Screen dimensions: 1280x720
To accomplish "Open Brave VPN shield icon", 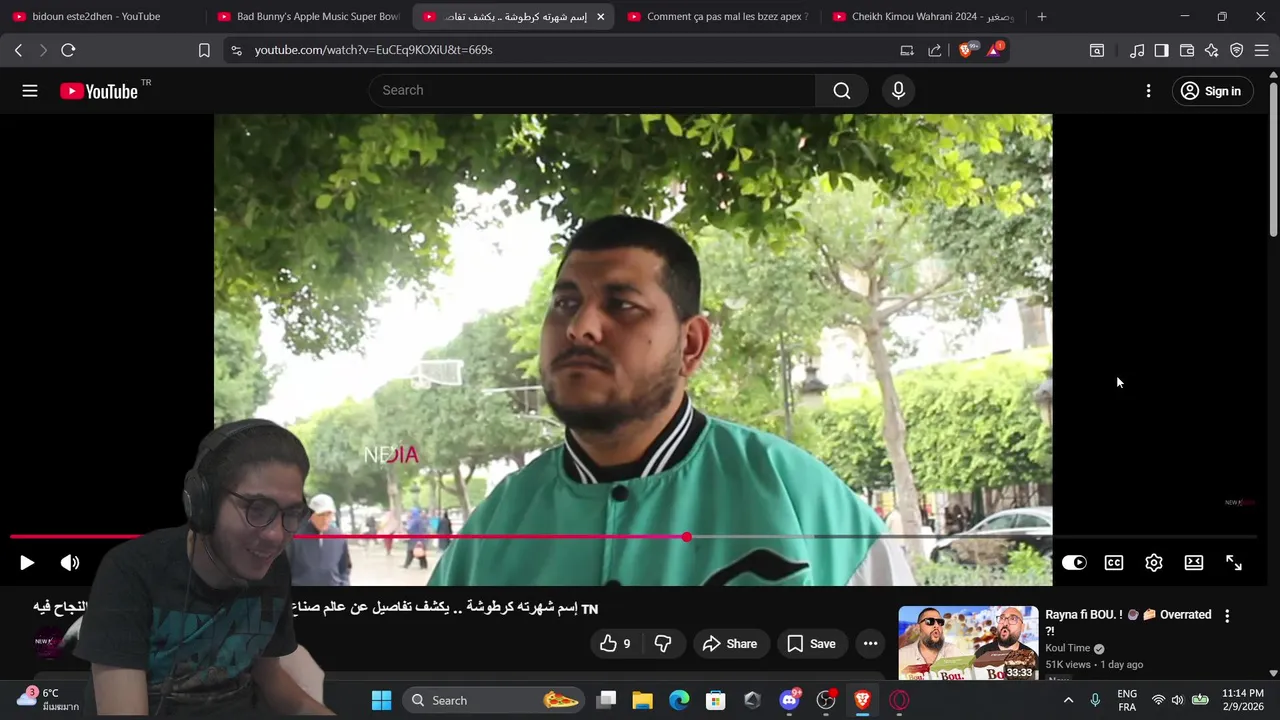I will click(x=1237, y=50).
